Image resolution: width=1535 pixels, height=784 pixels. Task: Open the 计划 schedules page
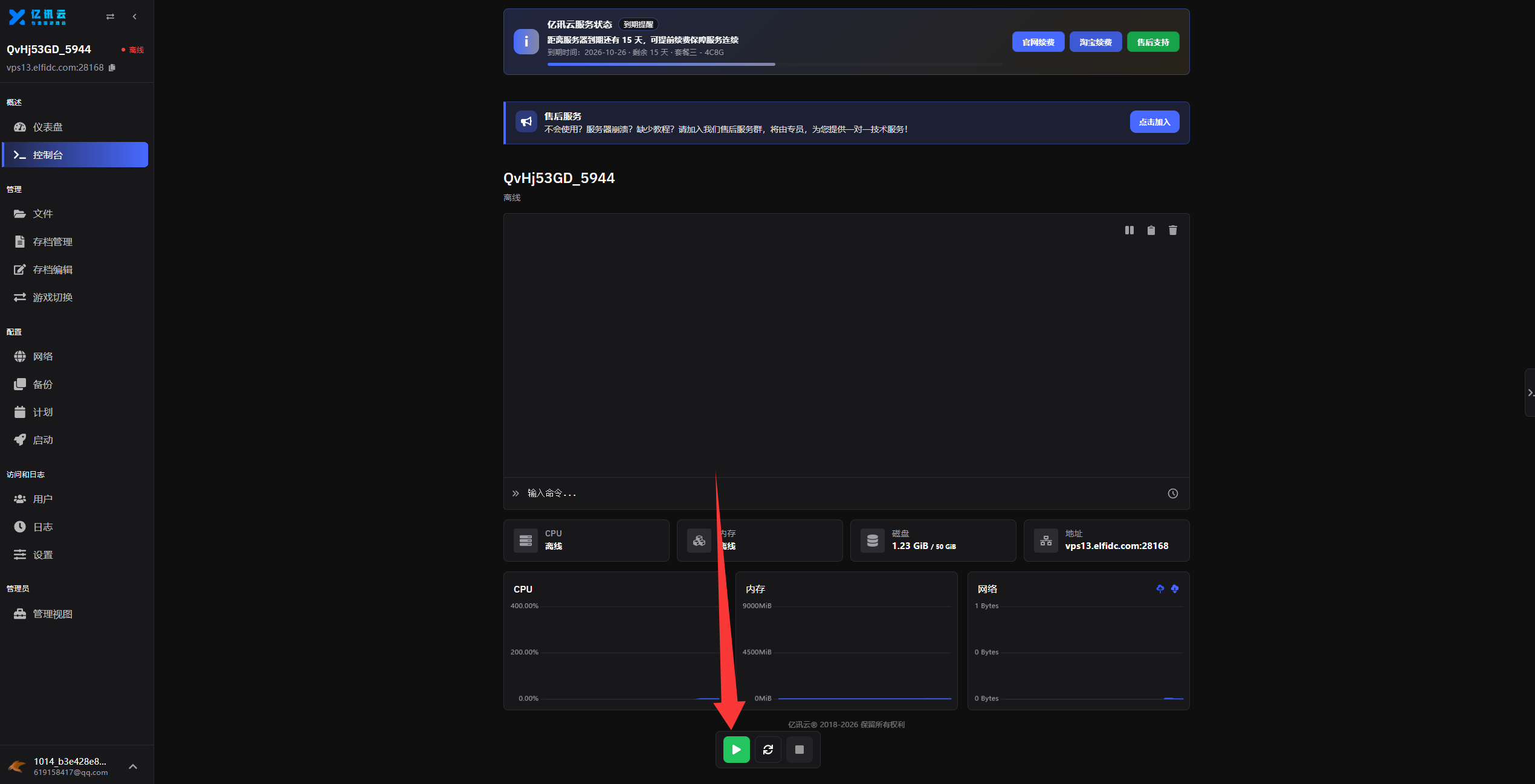point(76,412)
